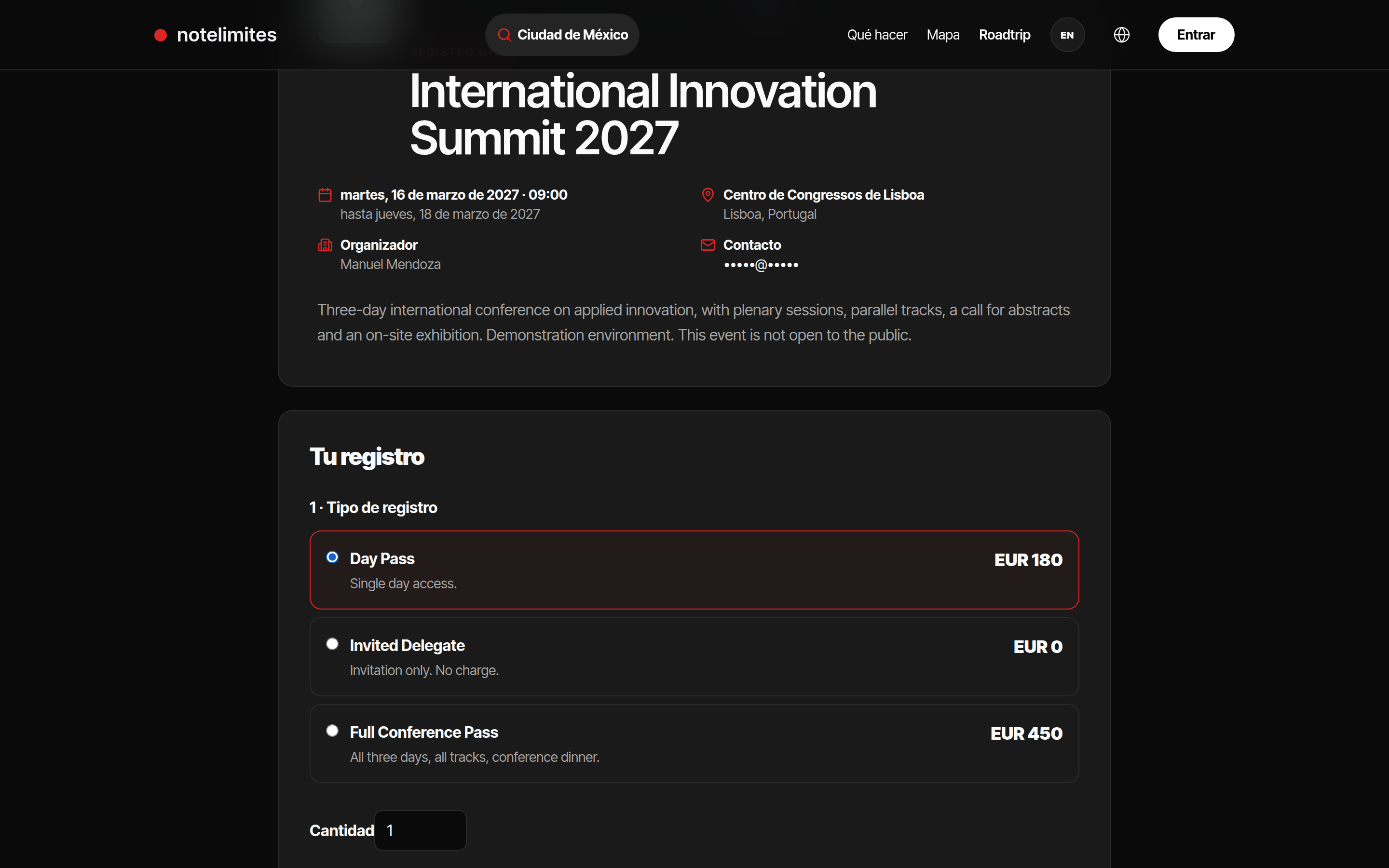Click the EUR 450 price
Image resolution: width=1389 pixels, height=868 pixels.
(1026, 733)
